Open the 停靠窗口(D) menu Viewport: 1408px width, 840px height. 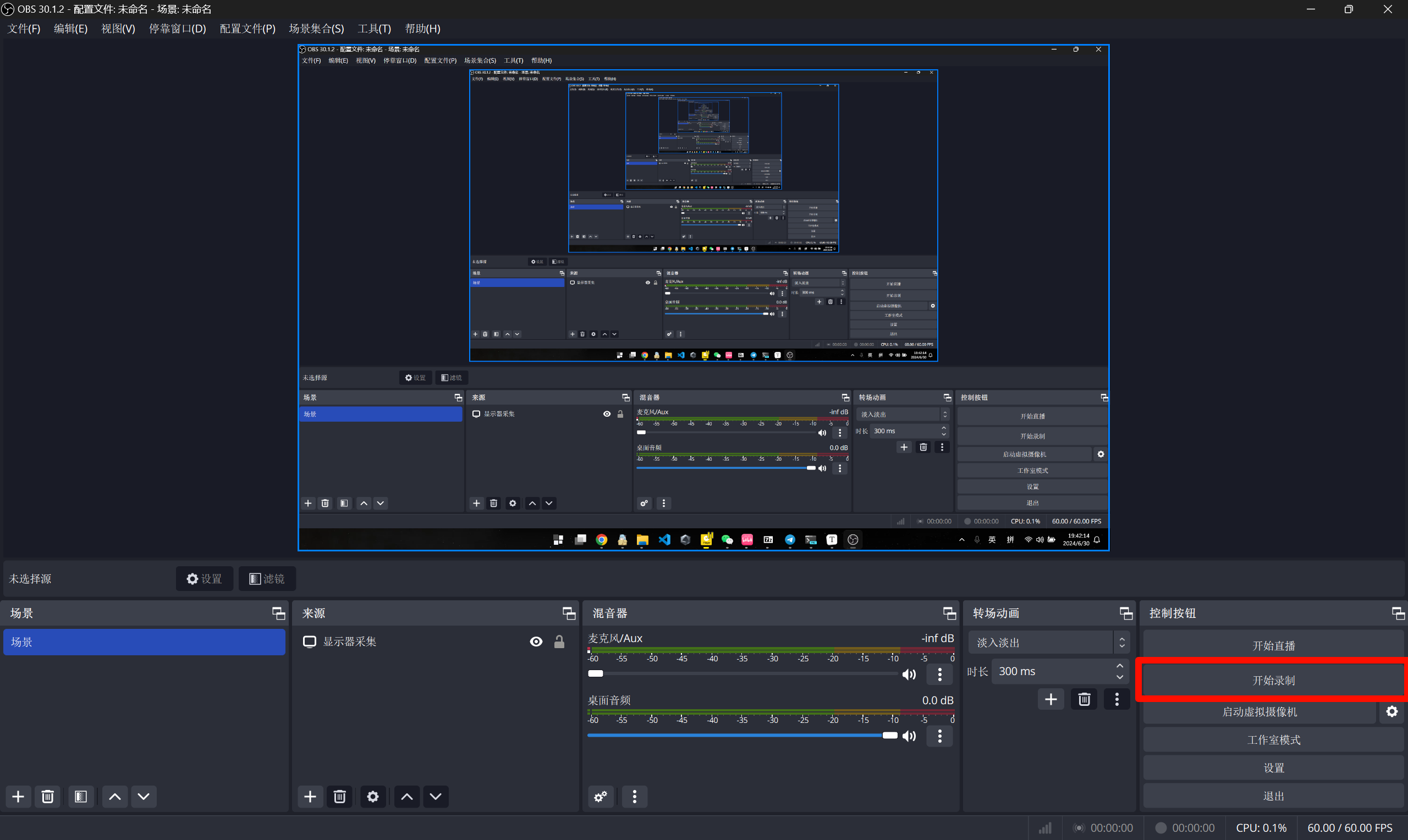coord(177,28)
